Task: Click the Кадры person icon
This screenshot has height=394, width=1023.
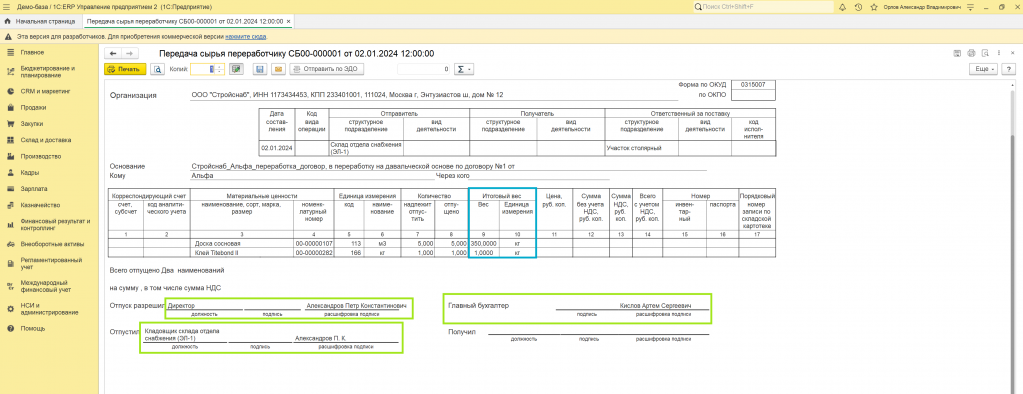Action: (x=10, y=173)
